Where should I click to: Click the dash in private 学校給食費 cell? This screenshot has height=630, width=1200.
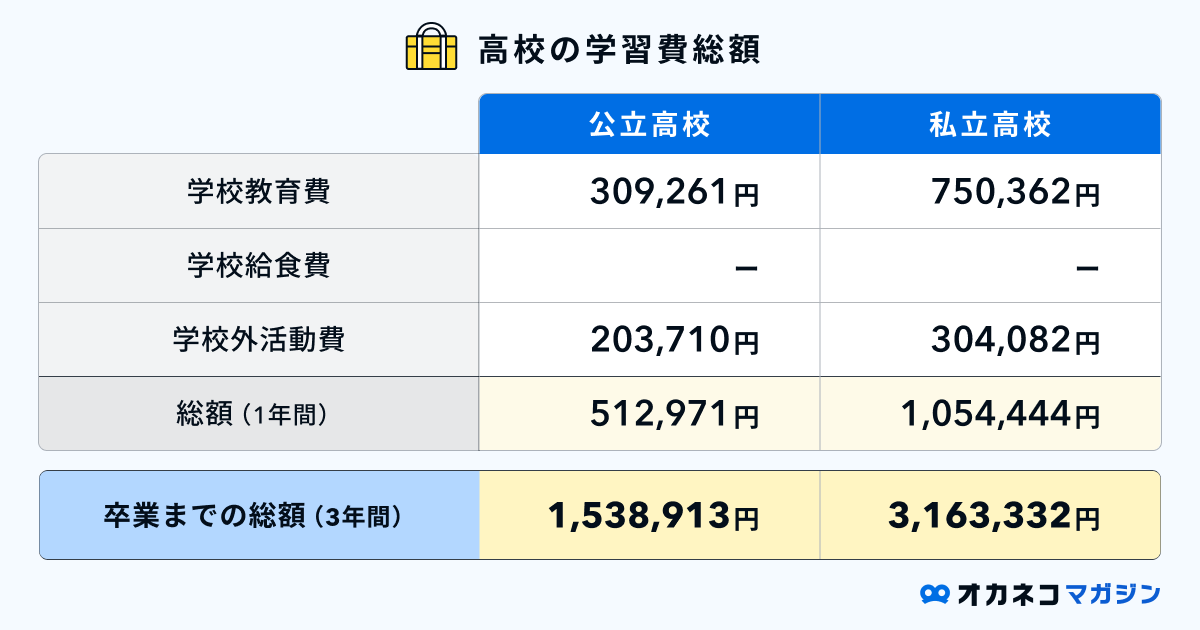pyautogui.click(x=1087, y=267)
